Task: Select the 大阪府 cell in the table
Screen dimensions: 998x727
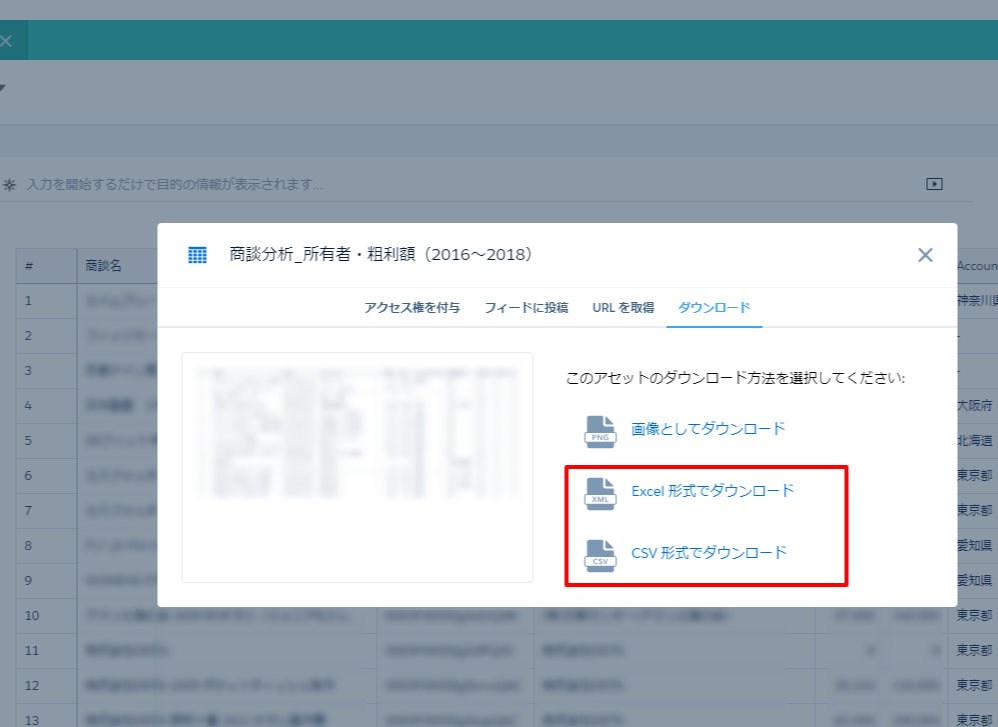Action: [x=973, y=406]
